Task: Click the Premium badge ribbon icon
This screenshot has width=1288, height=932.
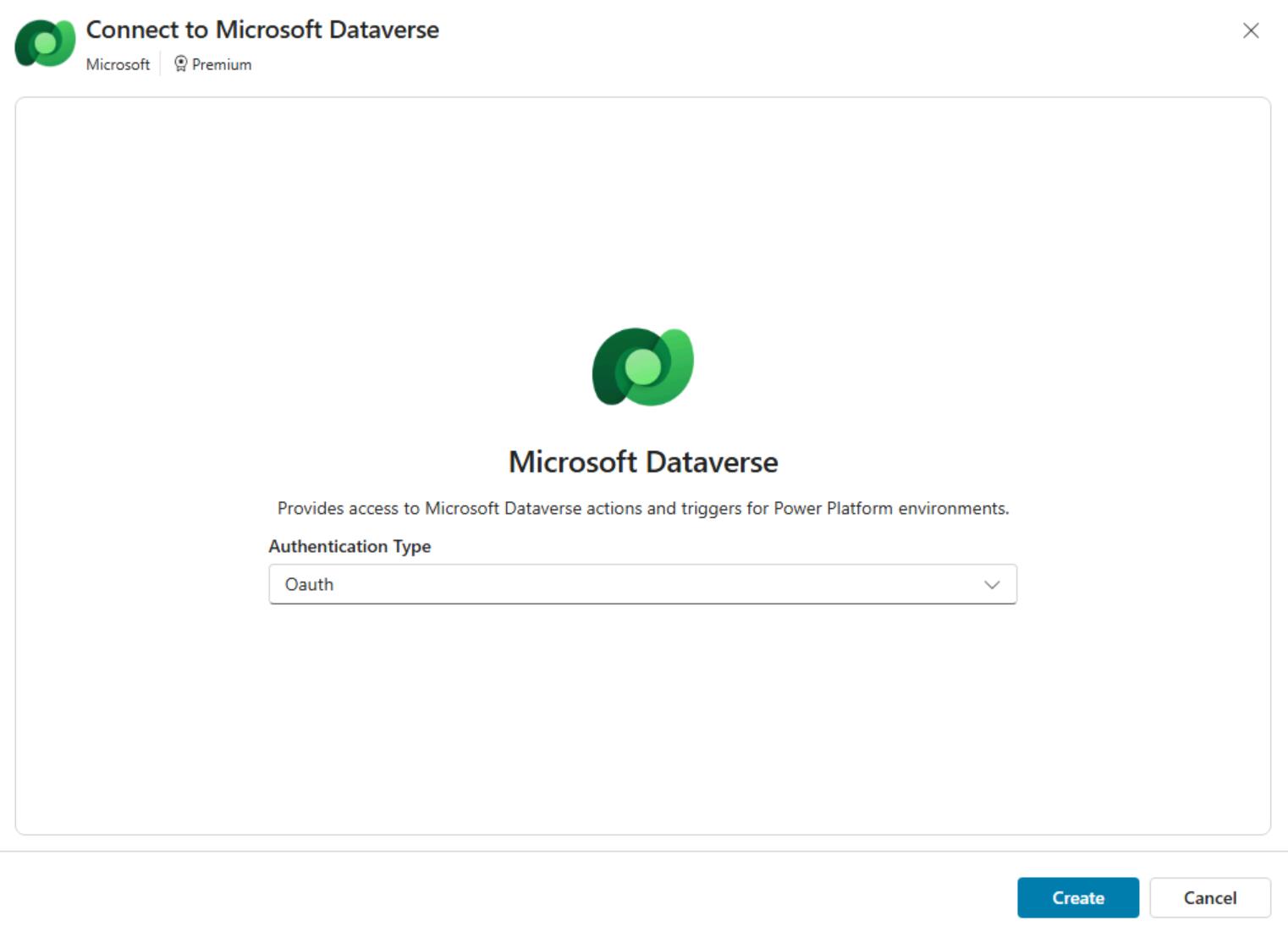Action: [180, 64]
